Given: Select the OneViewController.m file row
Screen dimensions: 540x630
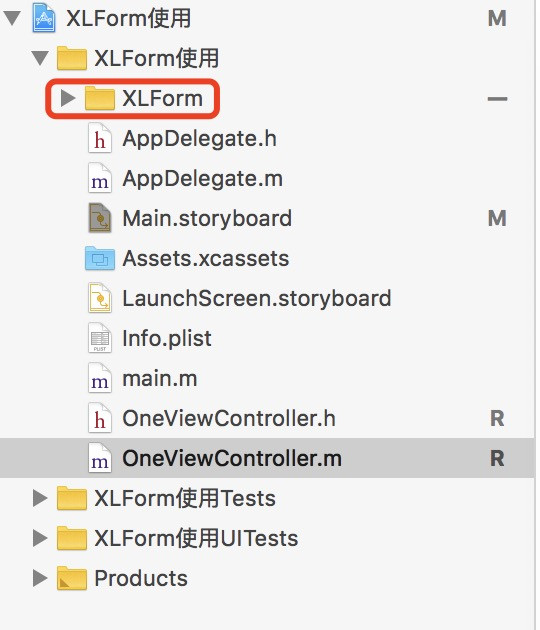Looking at the screenshot, I should point(267,458).
